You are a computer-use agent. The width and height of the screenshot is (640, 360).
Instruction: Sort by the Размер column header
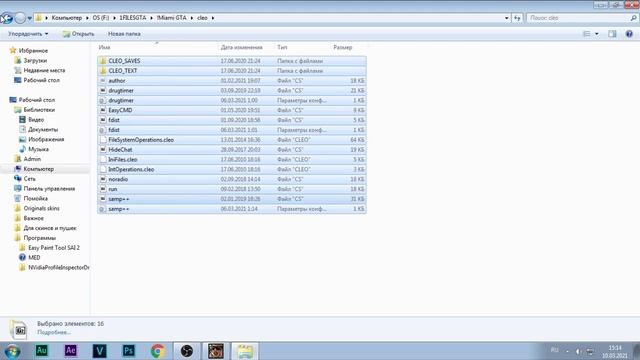pos(342,47)
